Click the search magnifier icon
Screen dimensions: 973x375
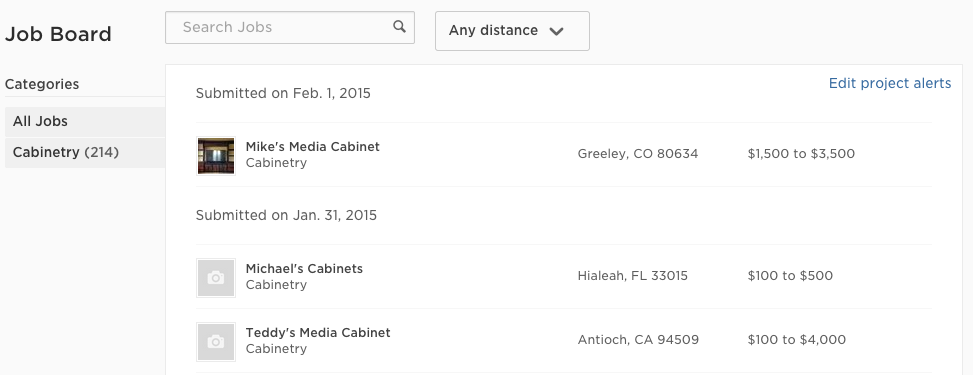click(x=400, y=27)
